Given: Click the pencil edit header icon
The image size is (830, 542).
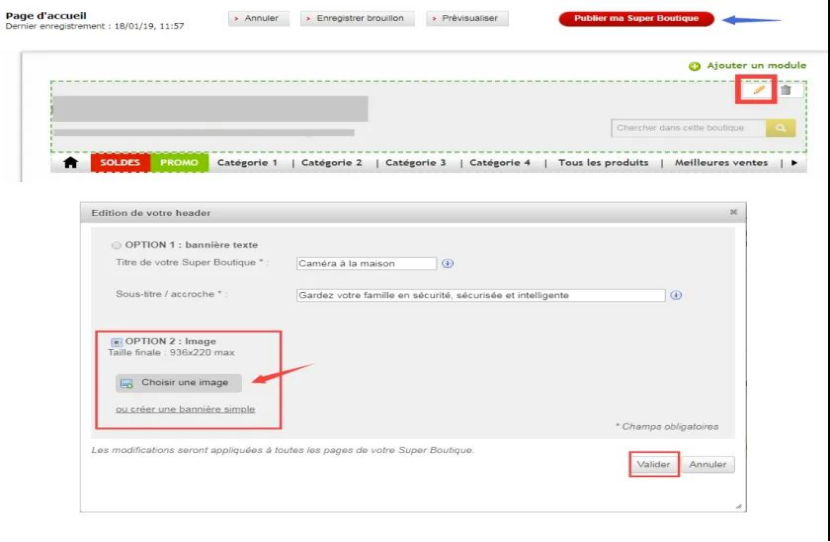Looking at the screenshot, I should [x=759, y=90].
